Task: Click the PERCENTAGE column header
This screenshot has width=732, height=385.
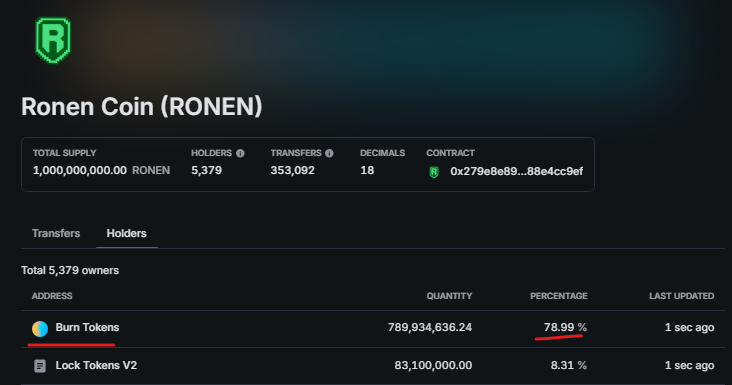Action: coord(559,296)
